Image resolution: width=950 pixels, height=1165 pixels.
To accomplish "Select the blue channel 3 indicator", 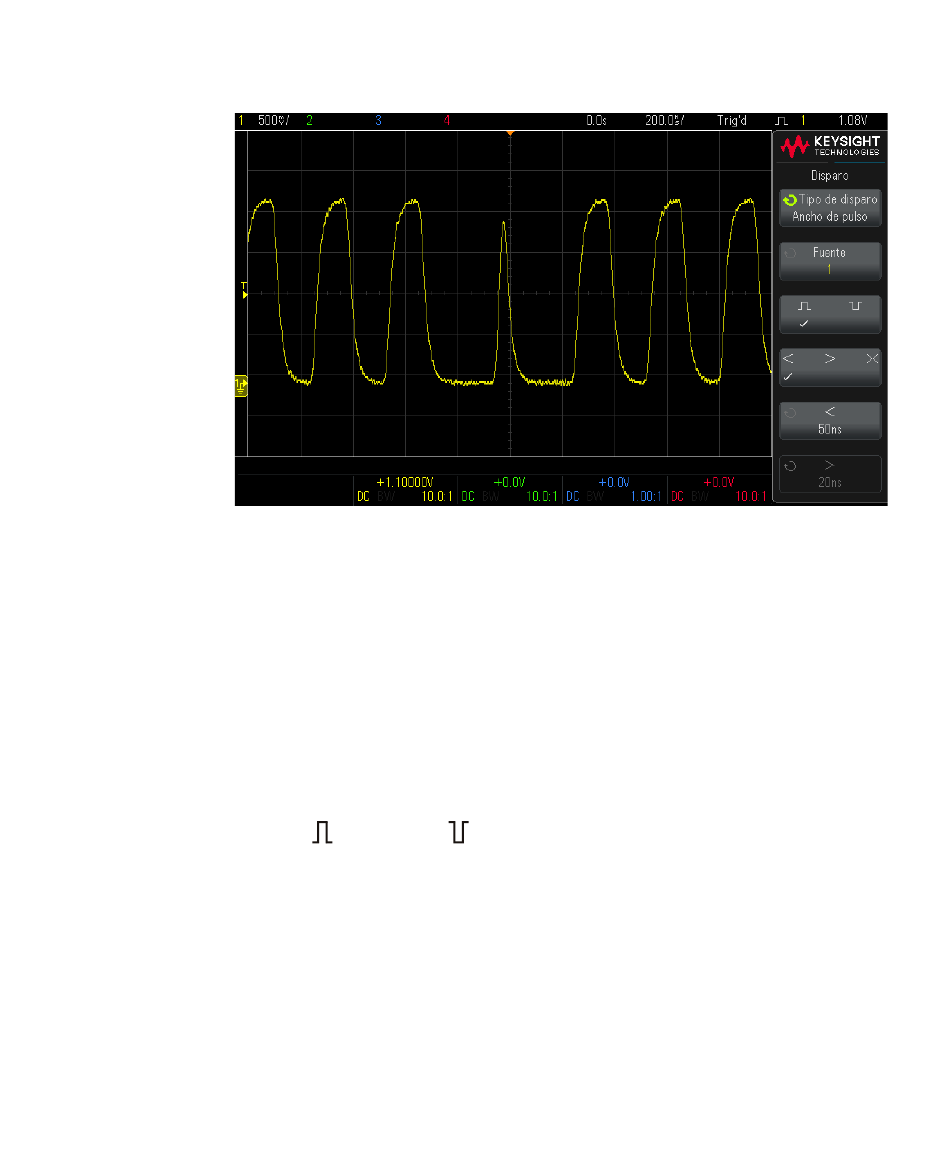I will click(x=378, y=120).
